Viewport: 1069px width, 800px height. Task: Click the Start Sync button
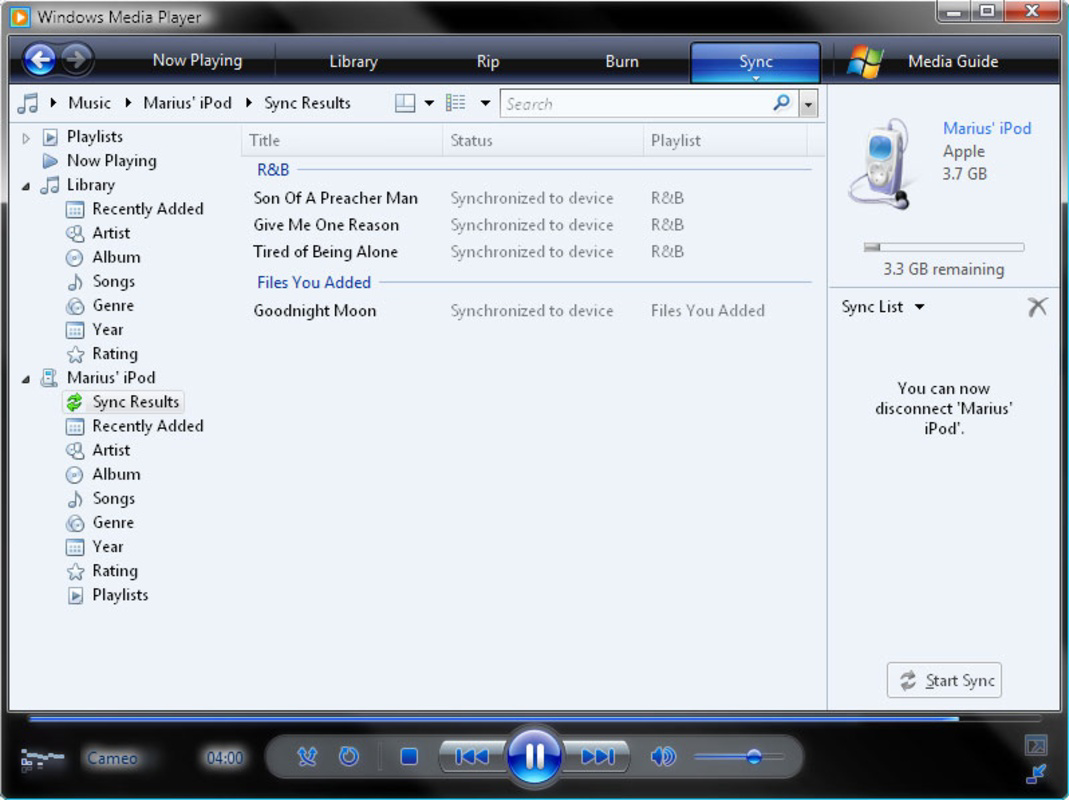(x=944, y=680)
